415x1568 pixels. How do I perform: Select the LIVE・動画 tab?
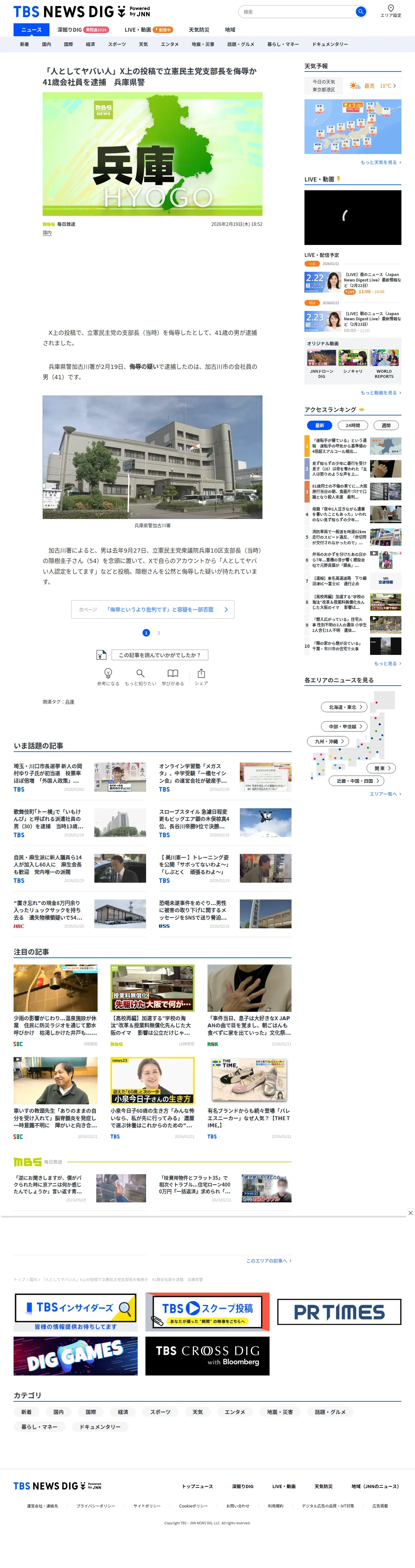148,29
